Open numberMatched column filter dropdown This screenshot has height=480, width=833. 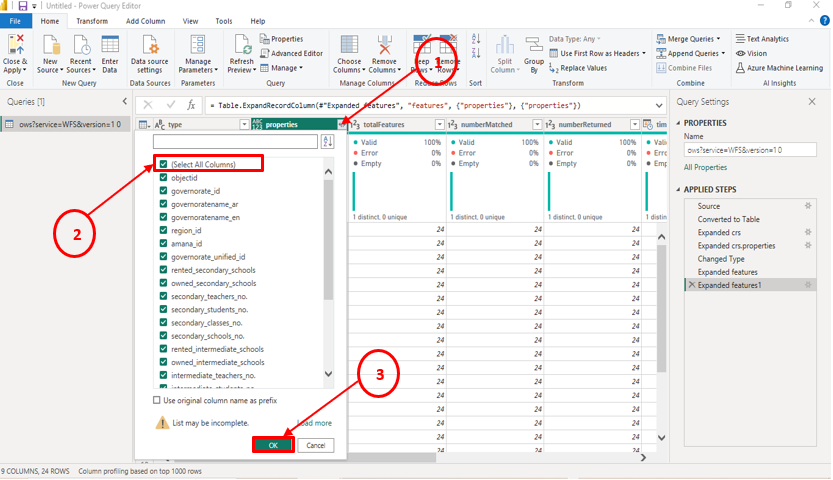click(x=537, y=124)
